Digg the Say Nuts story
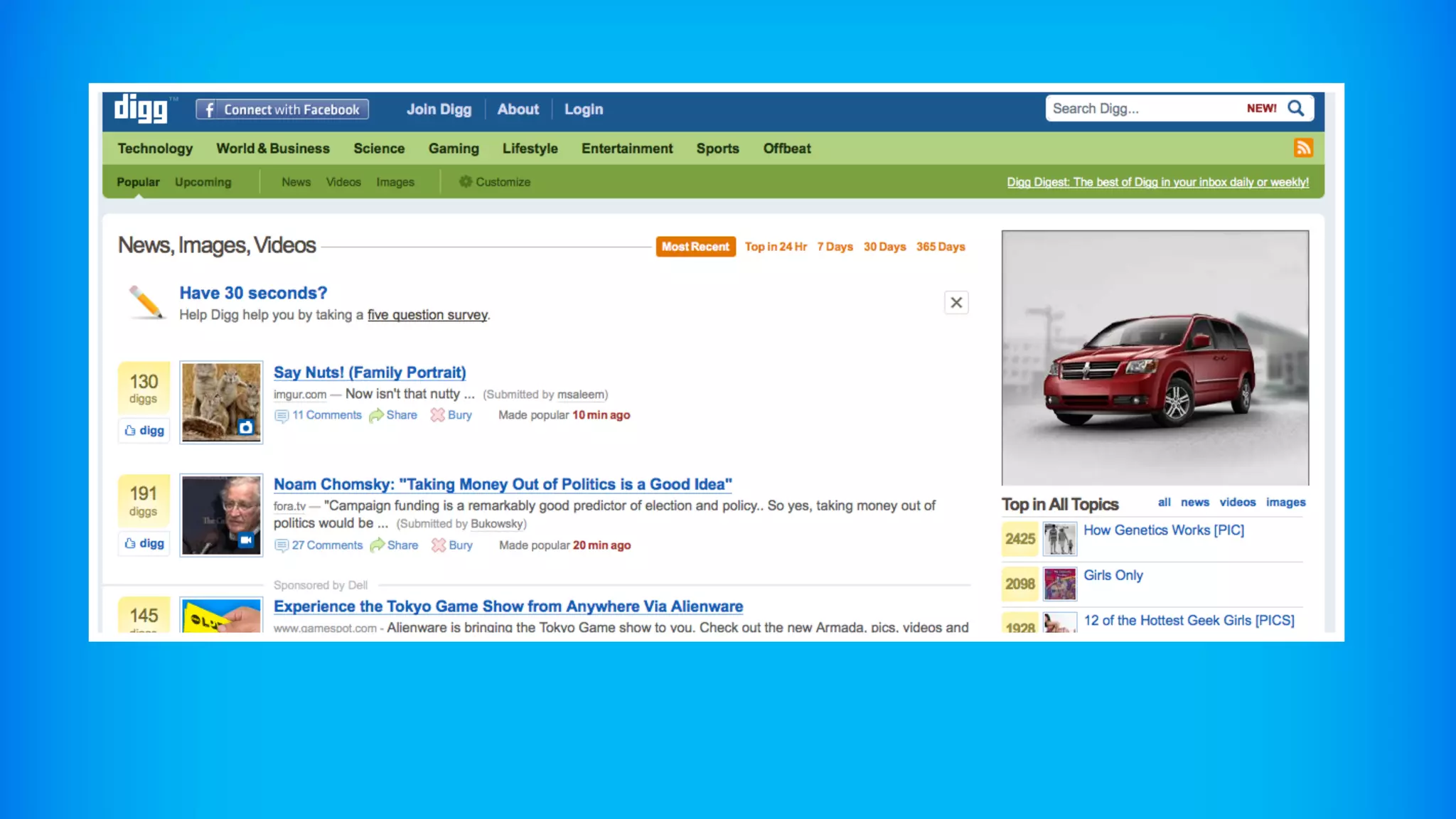 pos(144,430)
